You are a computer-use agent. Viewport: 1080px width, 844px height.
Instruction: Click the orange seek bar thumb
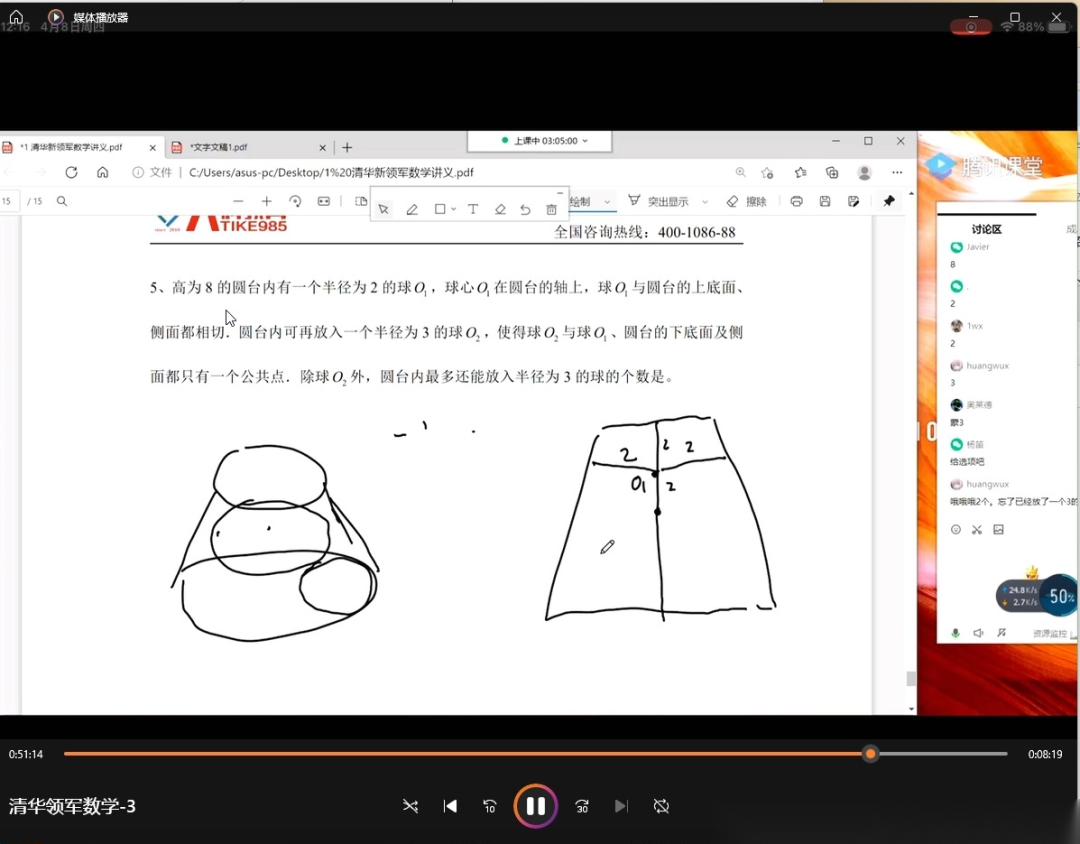[871, 754]
